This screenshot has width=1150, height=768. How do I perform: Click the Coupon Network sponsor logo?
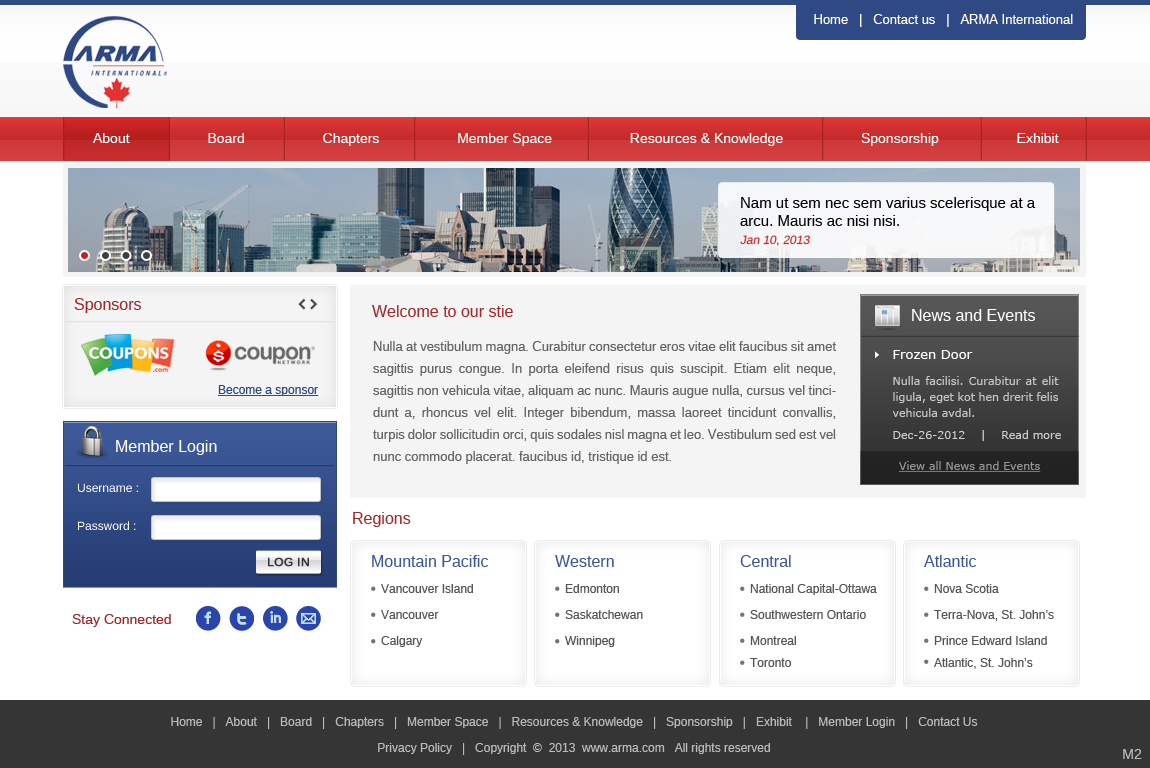pyautogui.click(x=260, y=354)
